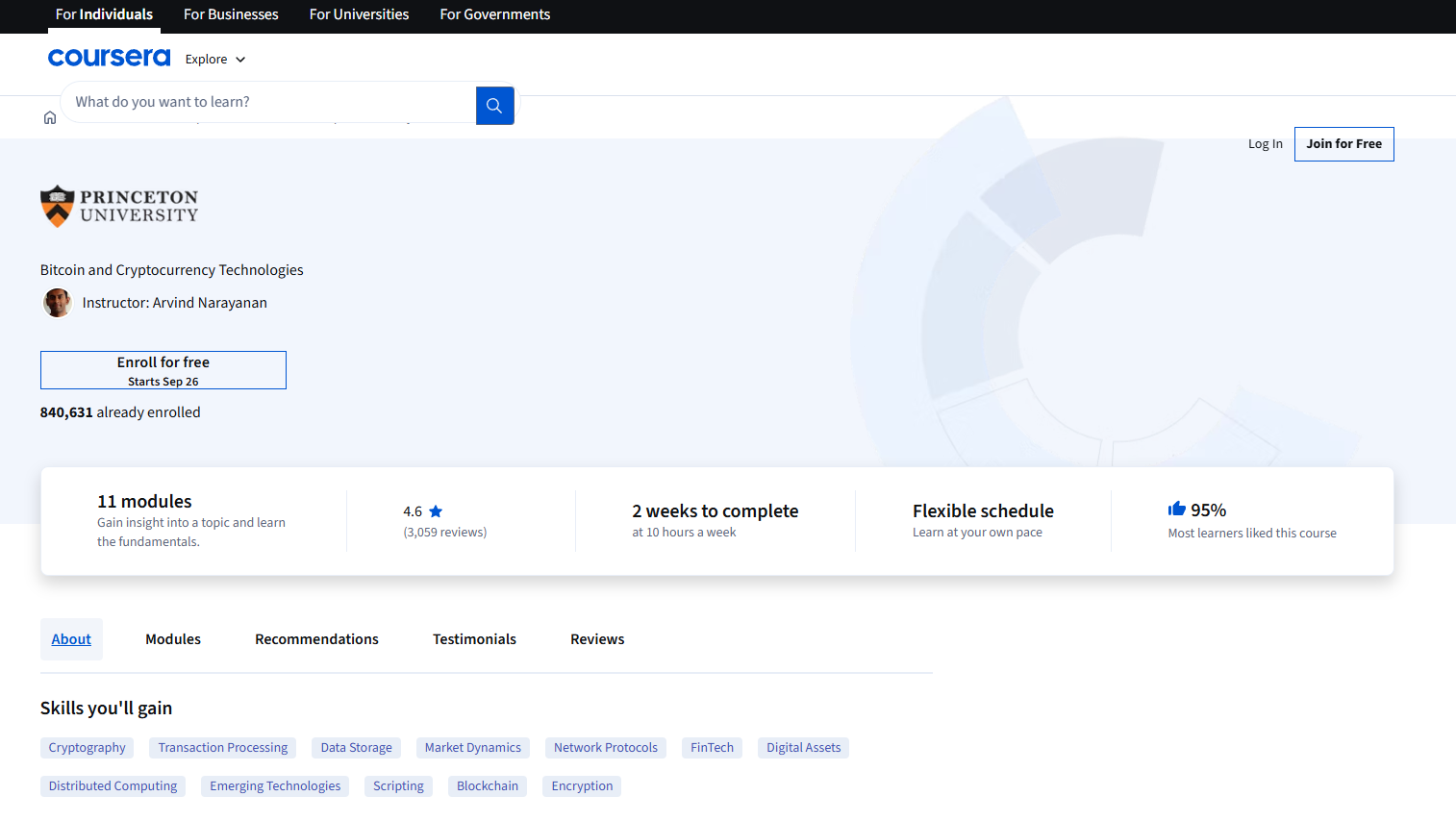Switch to For Individuals tab
Image resolution: width=1456 pixels, height=821 pixels.
click(104, 14)
